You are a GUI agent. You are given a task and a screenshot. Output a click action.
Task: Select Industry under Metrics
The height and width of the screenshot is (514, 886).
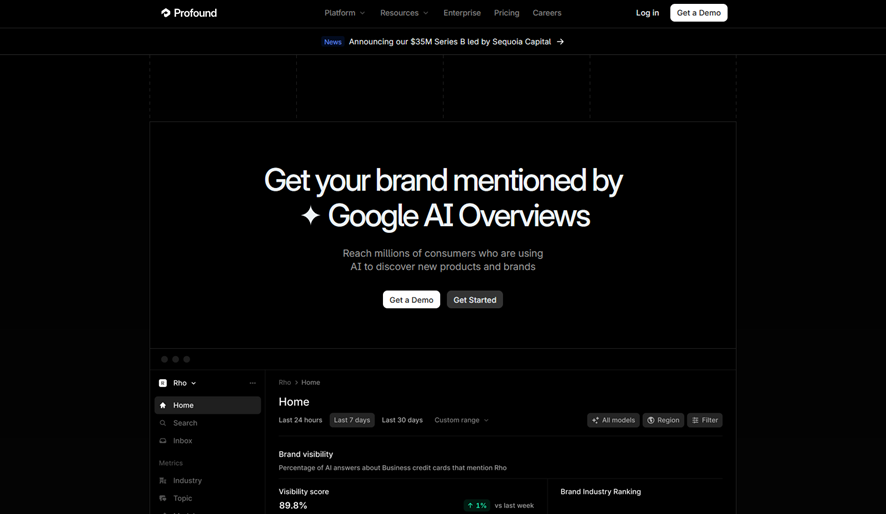coord(207,481)
